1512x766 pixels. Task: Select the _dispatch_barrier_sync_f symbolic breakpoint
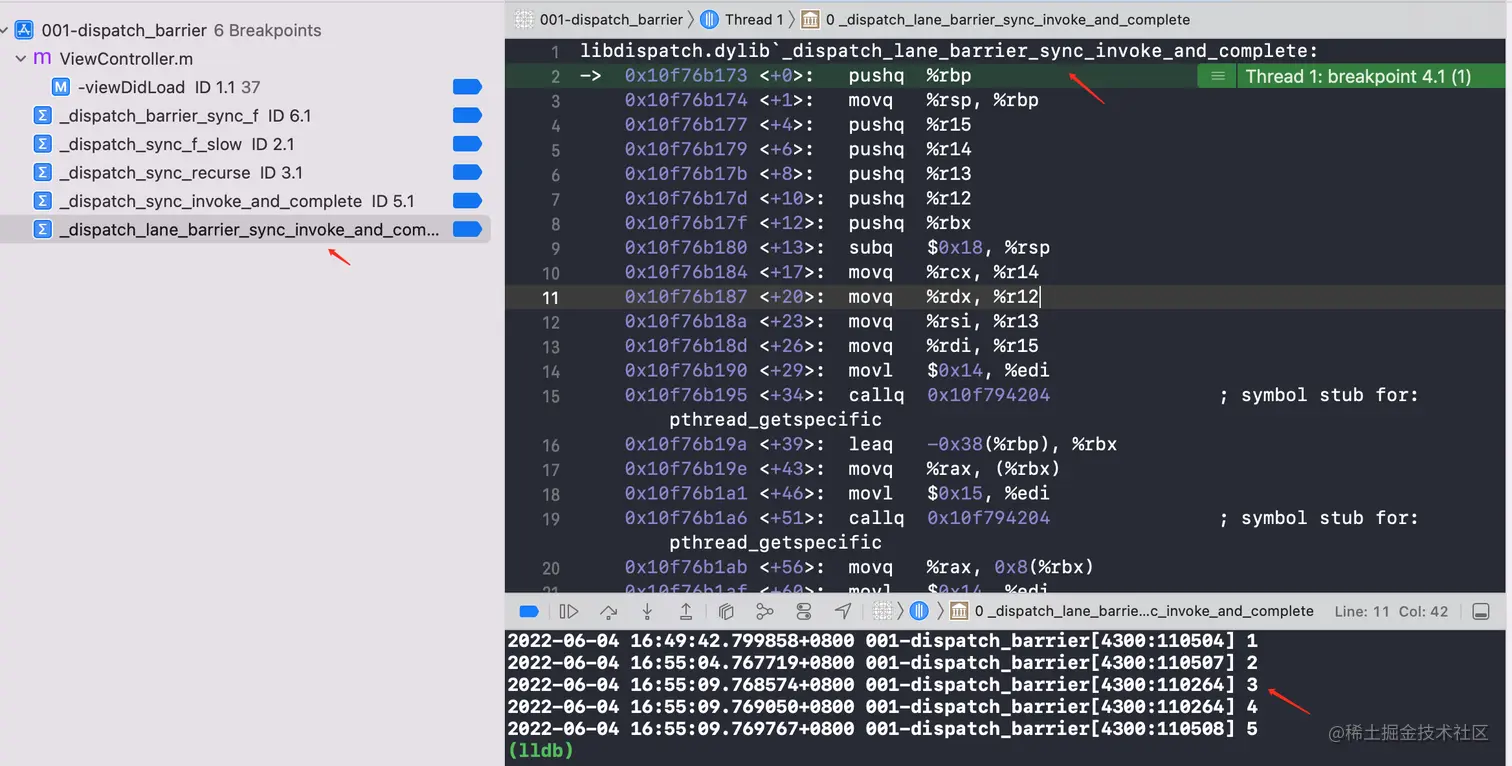pos(245,116)
